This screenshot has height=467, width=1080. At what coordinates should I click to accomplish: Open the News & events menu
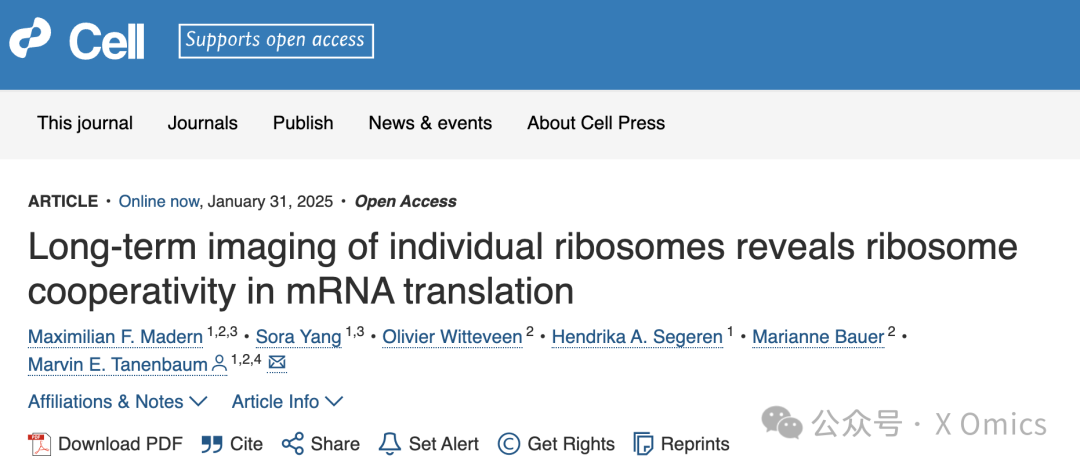430,123
